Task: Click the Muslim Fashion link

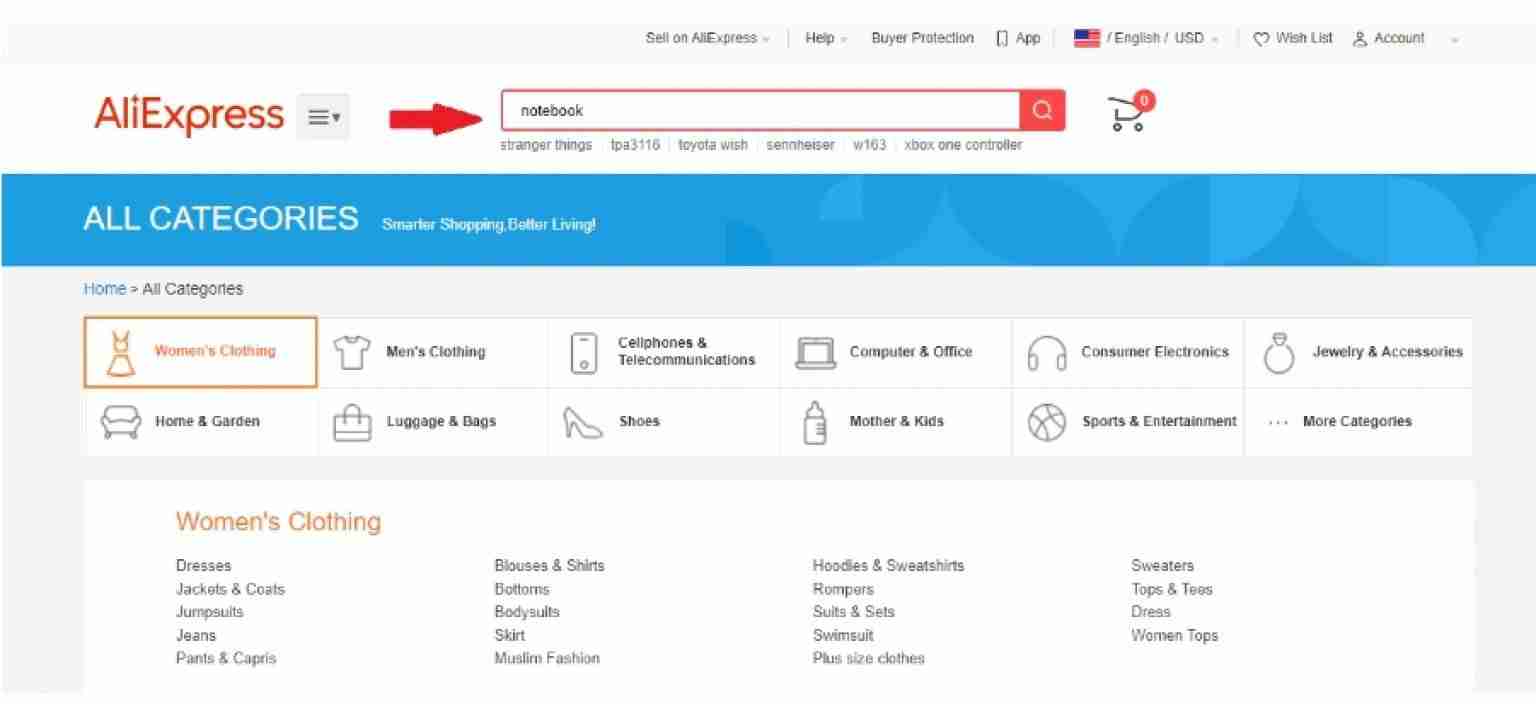Action: (547, 658)
